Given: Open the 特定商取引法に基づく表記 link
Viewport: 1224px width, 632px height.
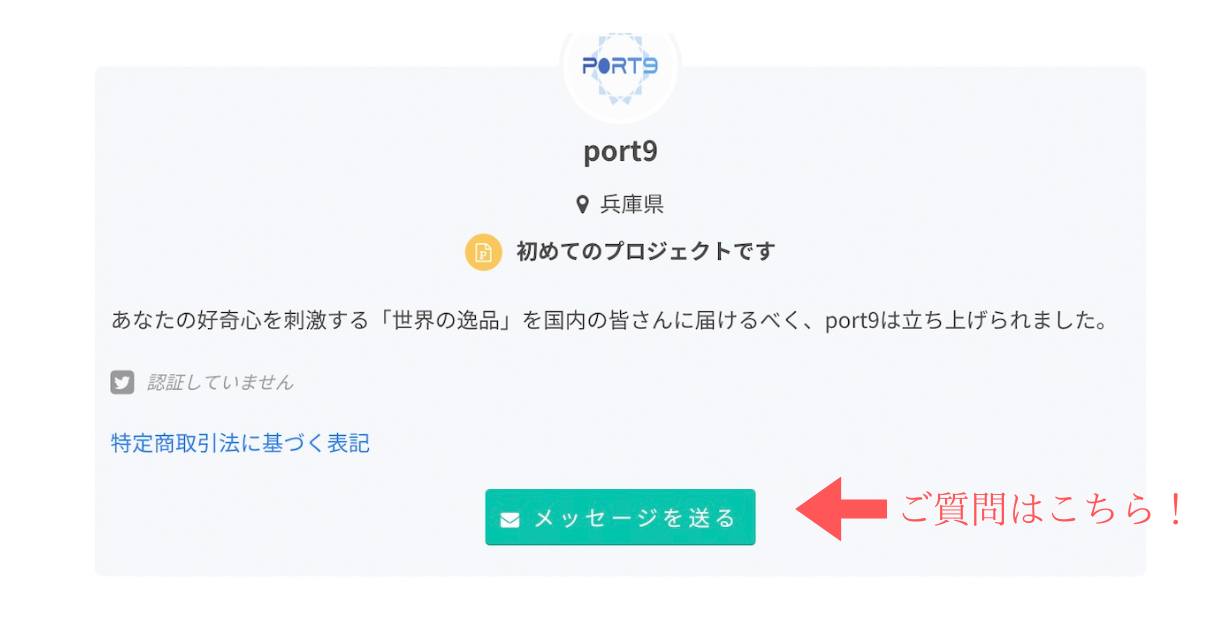Looking at the screenshot, I should [x=240, y=443].
